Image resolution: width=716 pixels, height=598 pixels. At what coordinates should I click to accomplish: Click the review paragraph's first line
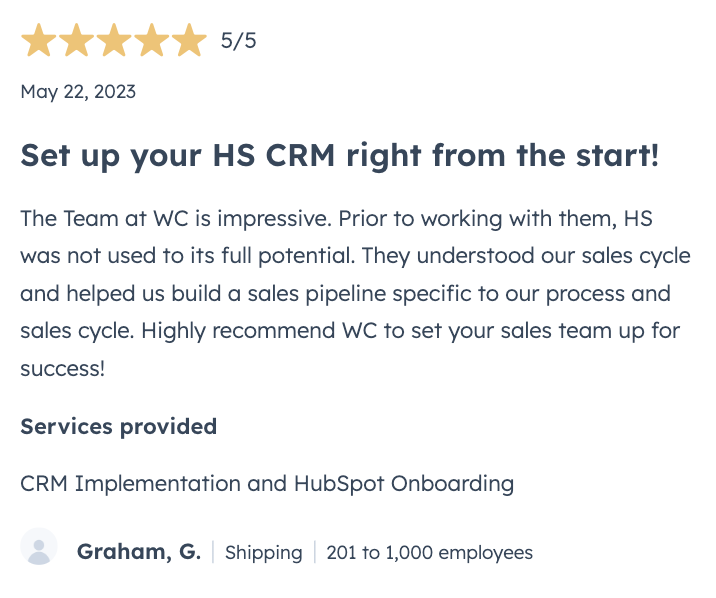click(x=337, y=219)
